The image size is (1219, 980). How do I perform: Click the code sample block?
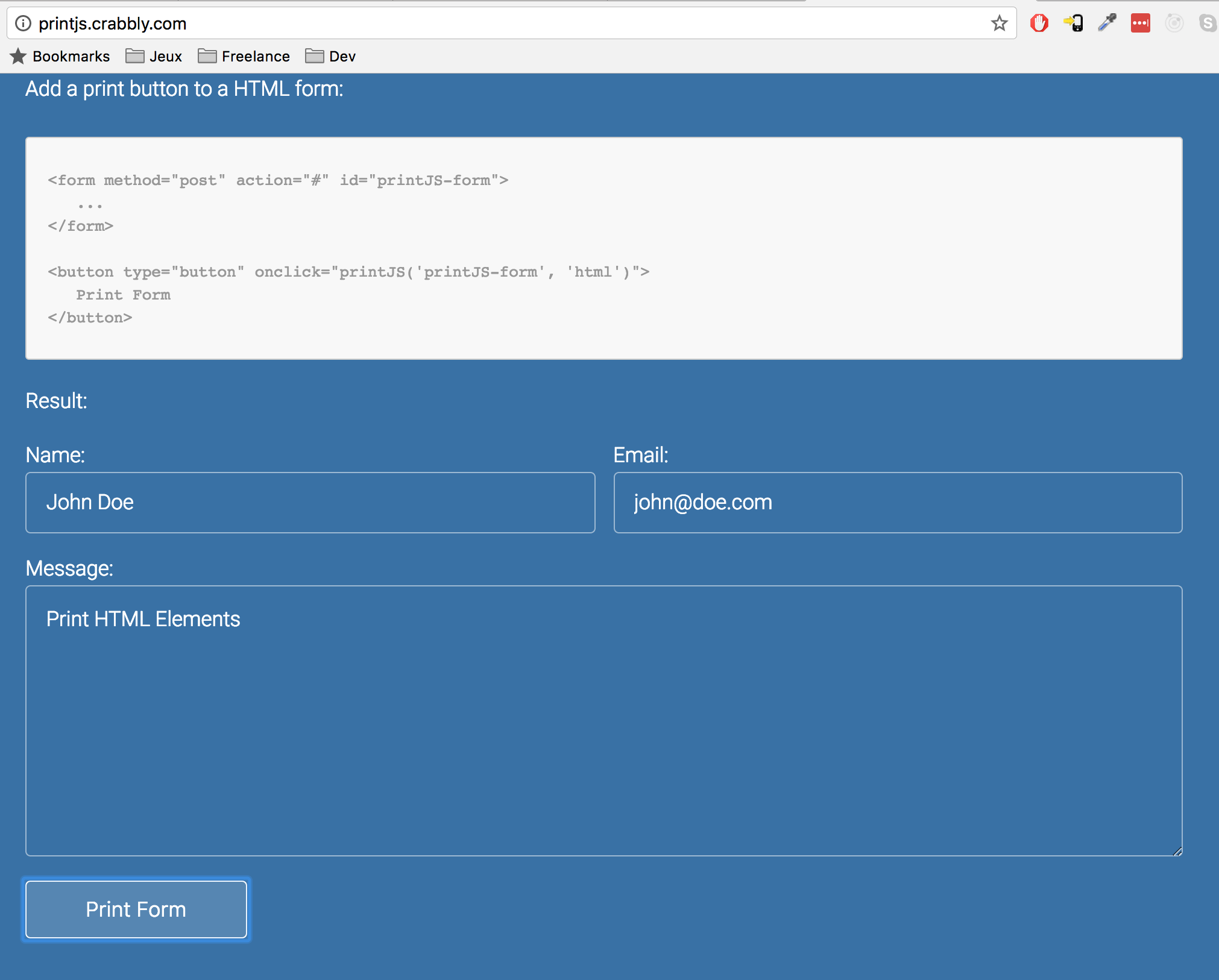[603, 248]
